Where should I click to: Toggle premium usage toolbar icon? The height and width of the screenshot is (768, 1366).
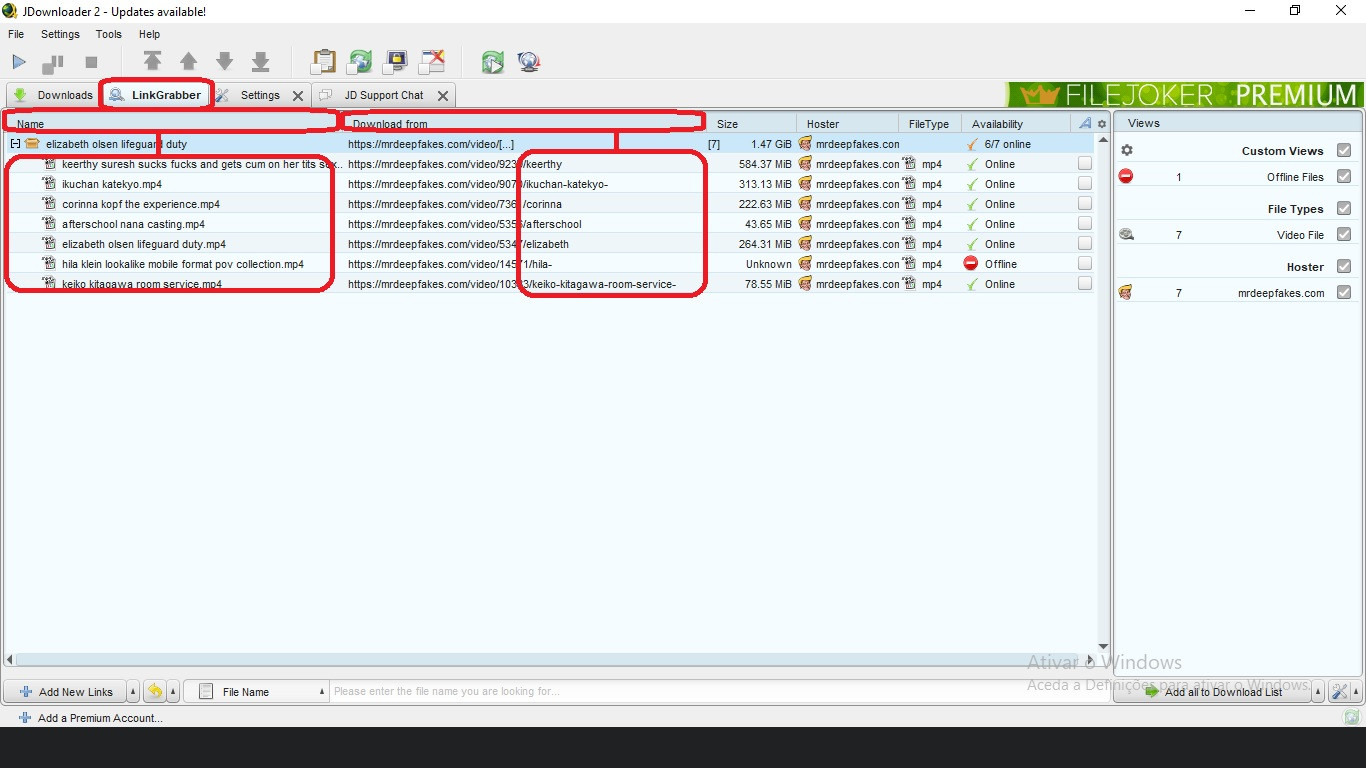(x=396, y=62)
